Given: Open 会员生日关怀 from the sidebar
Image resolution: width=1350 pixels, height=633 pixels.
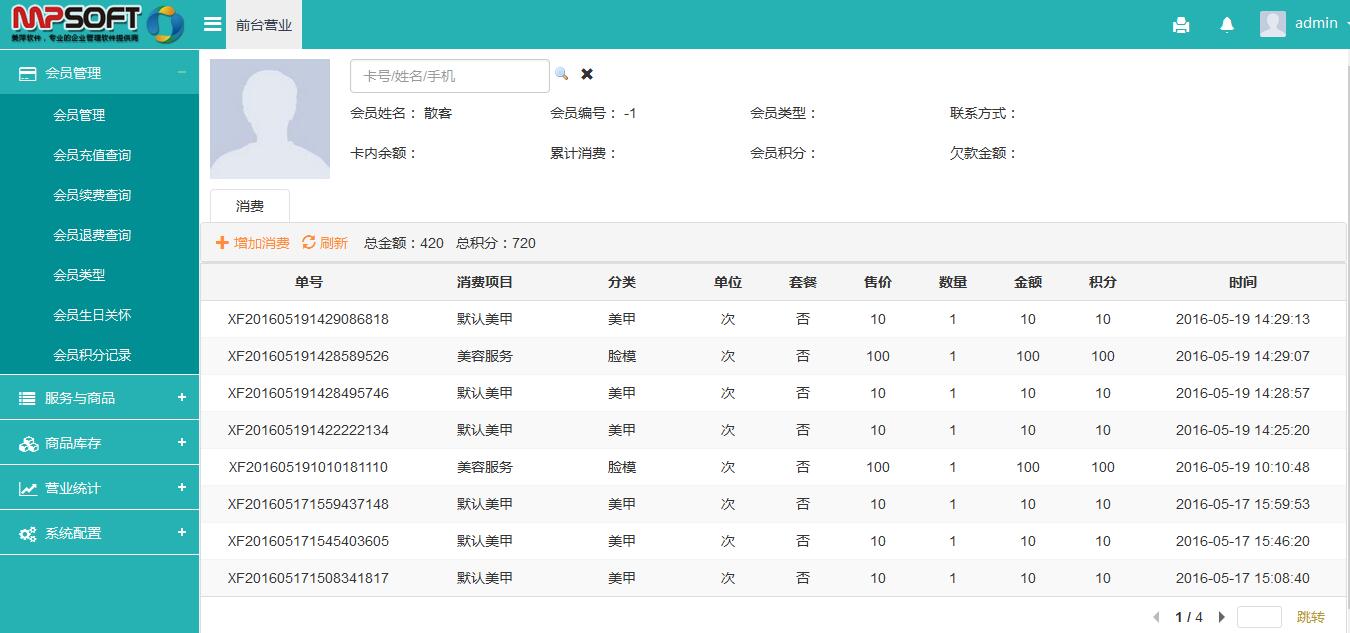Looking at the screenshot, I should [x=100, y=315].
